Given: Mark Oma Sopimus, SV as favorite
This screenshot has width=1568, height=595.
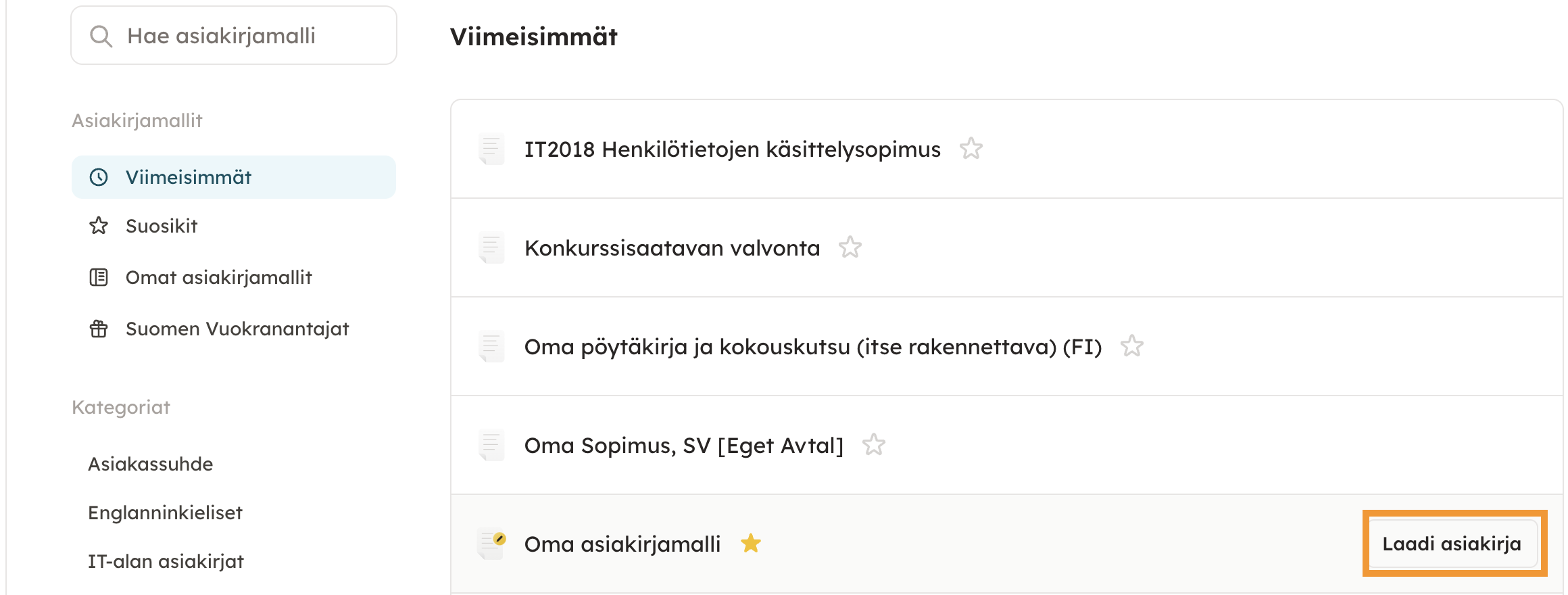Looking at the screenshot, I should [874, 444].
